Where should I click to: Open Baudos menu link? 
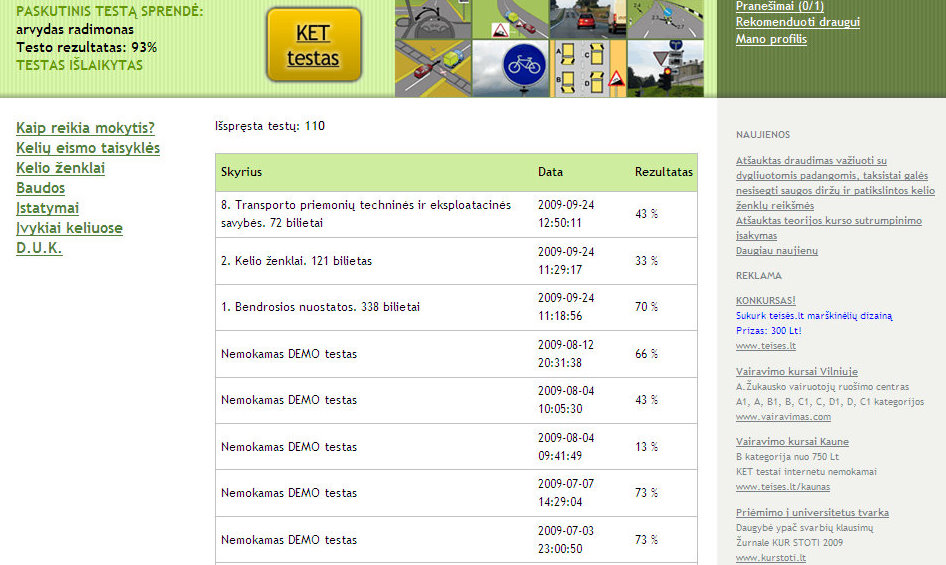[40, 187]
